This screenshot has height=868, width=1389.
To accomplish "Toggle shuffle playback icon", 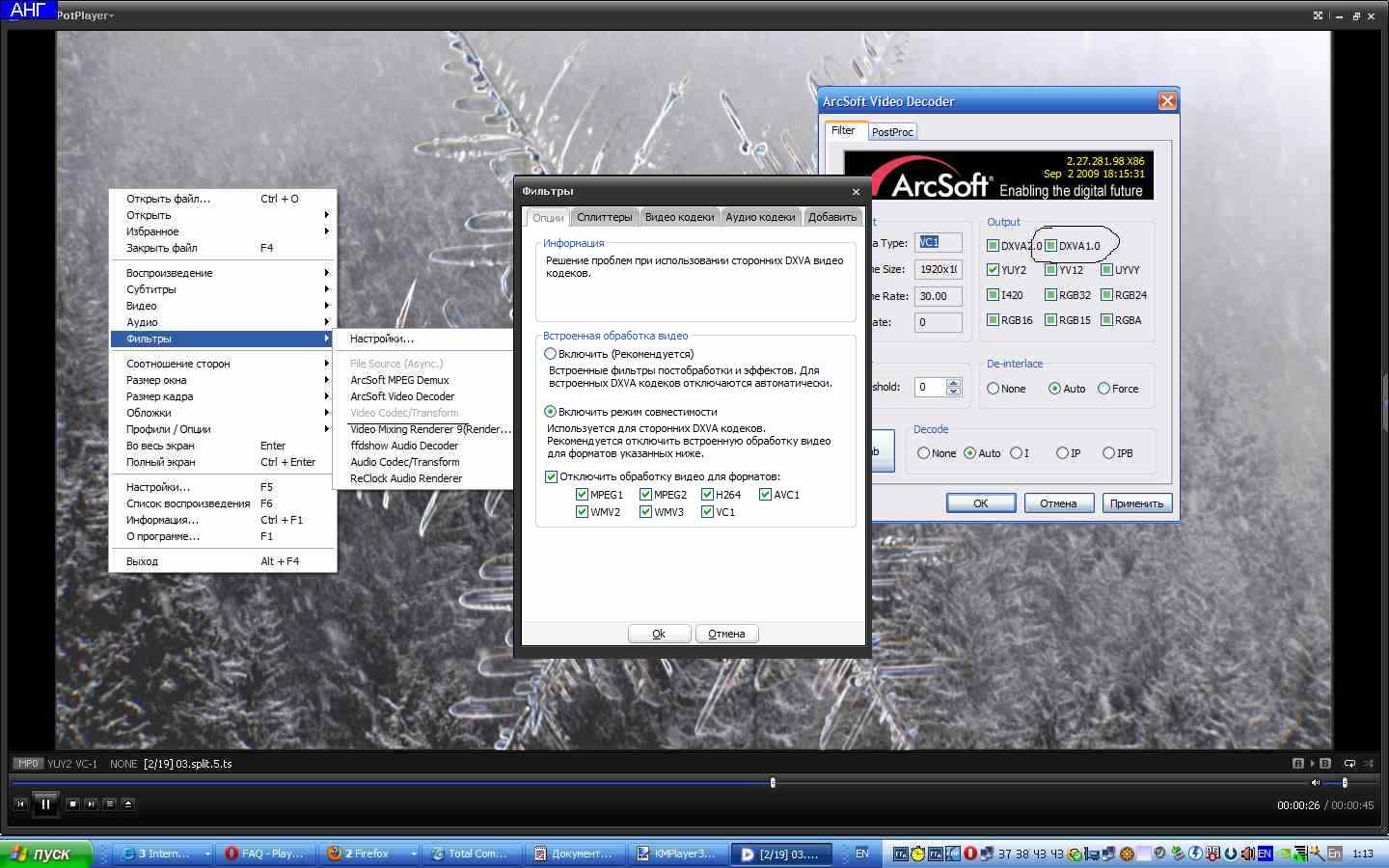I will pyautogui.click(x=1368, y=763).
